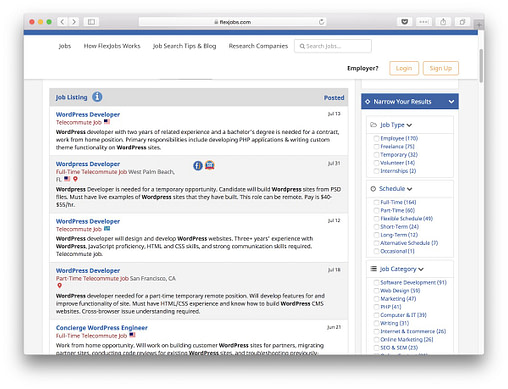The image size is (508, 389).
Task: Open the three-dots extension button
Action: pos(424,22)
